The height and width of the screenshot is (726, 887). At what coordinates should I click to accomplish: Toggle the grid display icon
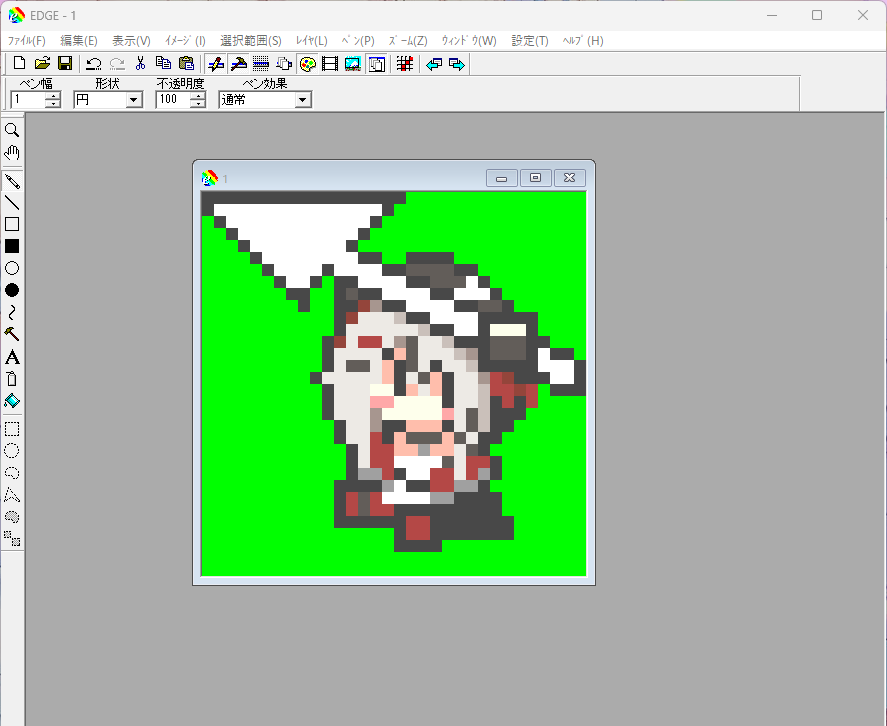pos(404,64)
